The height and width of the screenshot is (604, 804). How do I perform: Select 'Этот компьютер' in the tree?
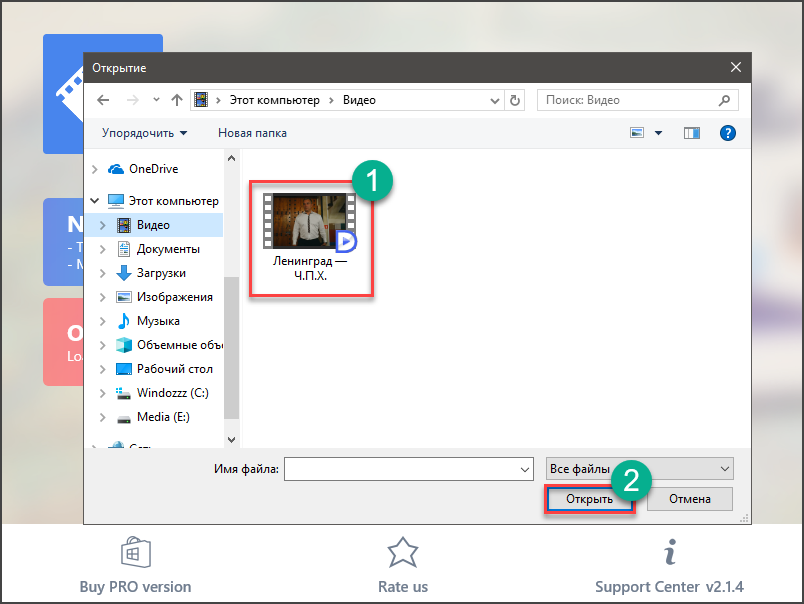[x=173, y=200]
